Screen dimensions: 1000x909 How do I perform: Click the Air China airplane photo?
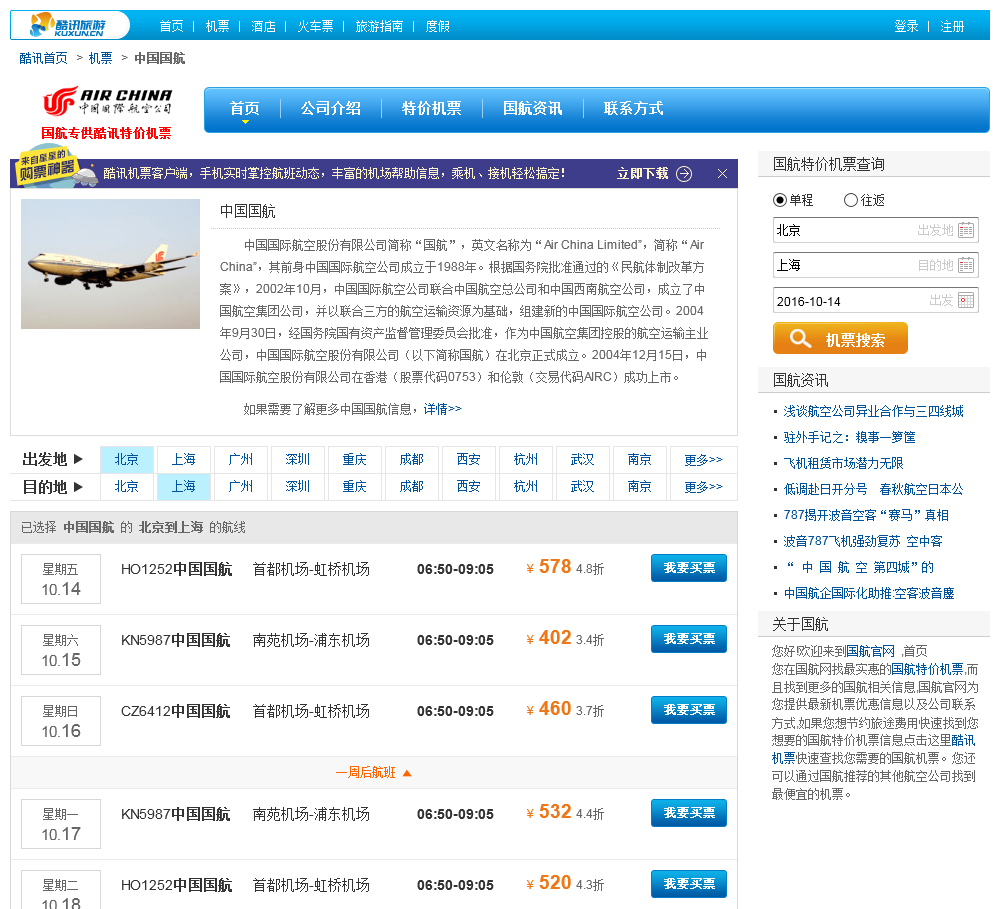coord(110,264)
